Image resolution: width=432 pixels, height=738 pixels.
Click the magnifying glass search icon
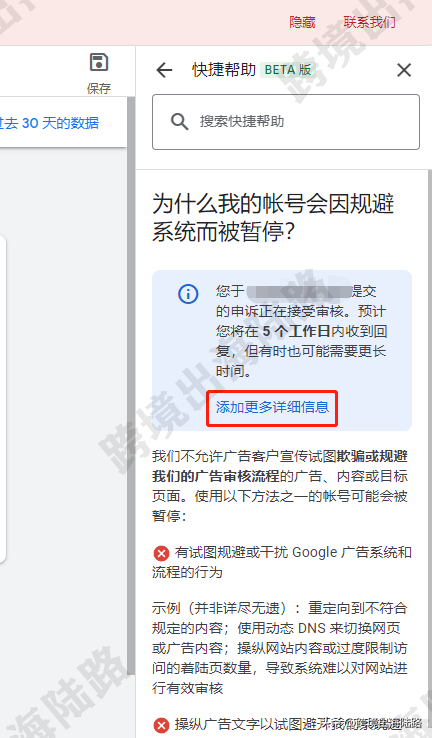[x=179, y=121]
